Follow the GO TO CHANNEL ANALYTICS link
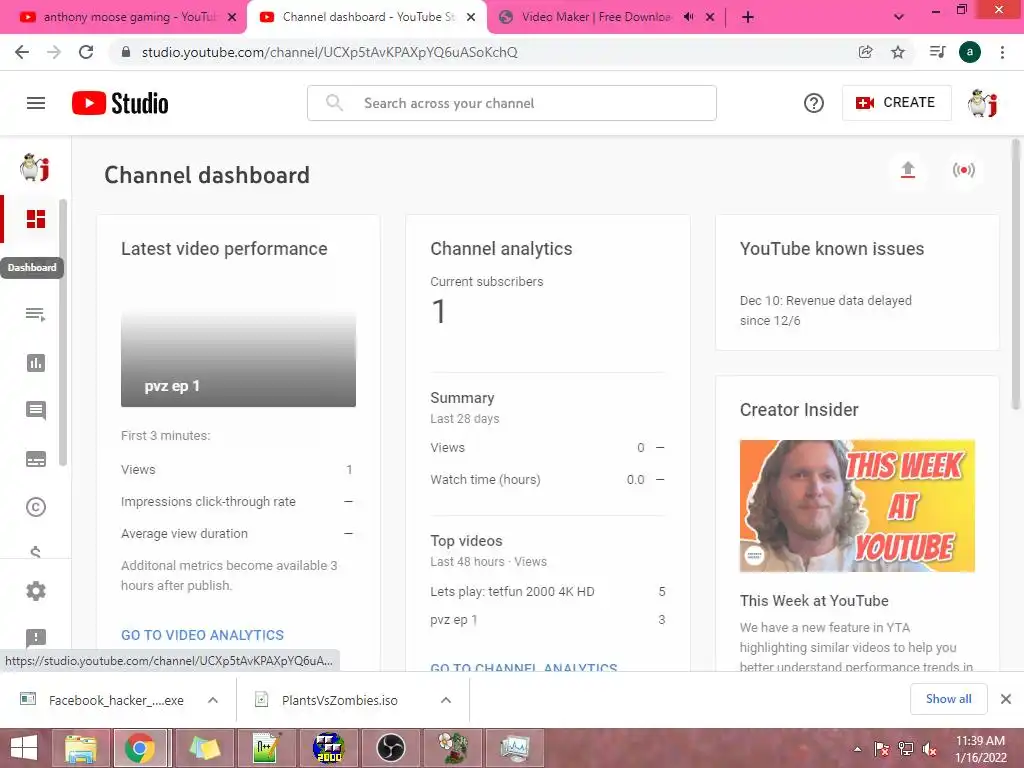This screenshot has width=1024, height=768. click(524, 667)
